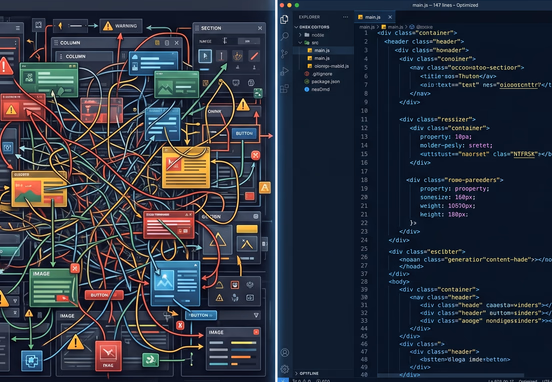Open the Extensions blocks icon
The image size is (552, 382).
point(284,88)
